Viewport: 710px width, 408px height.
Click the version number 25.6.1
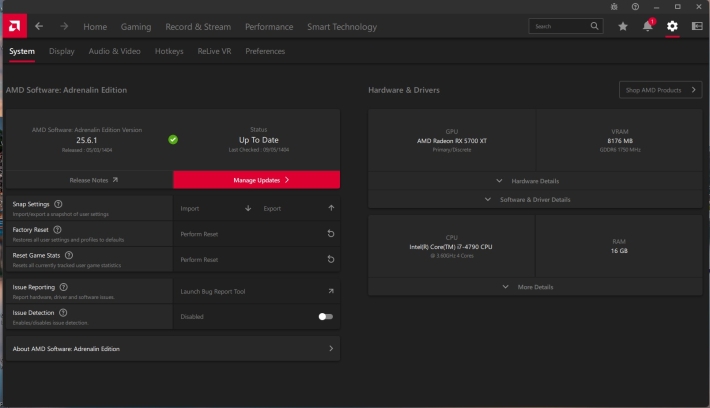[x=86, y=140]
